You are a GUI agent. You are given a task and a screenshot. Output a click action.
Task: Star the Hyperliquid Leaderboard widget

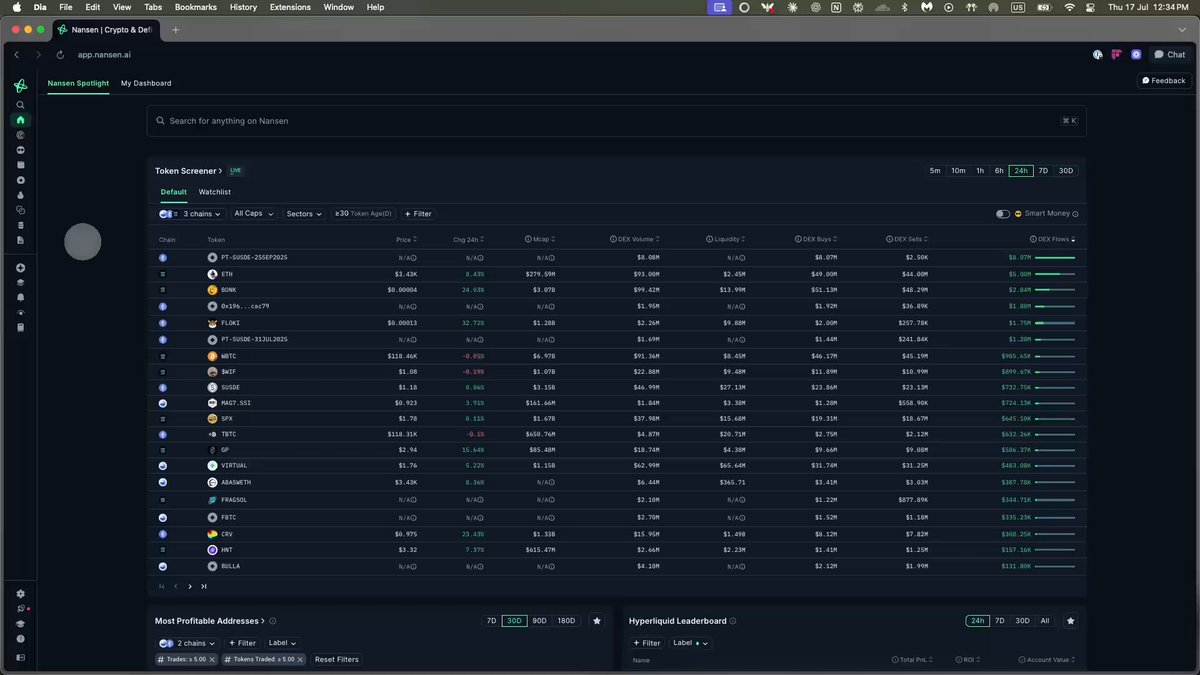click(x=1070, y=621)
